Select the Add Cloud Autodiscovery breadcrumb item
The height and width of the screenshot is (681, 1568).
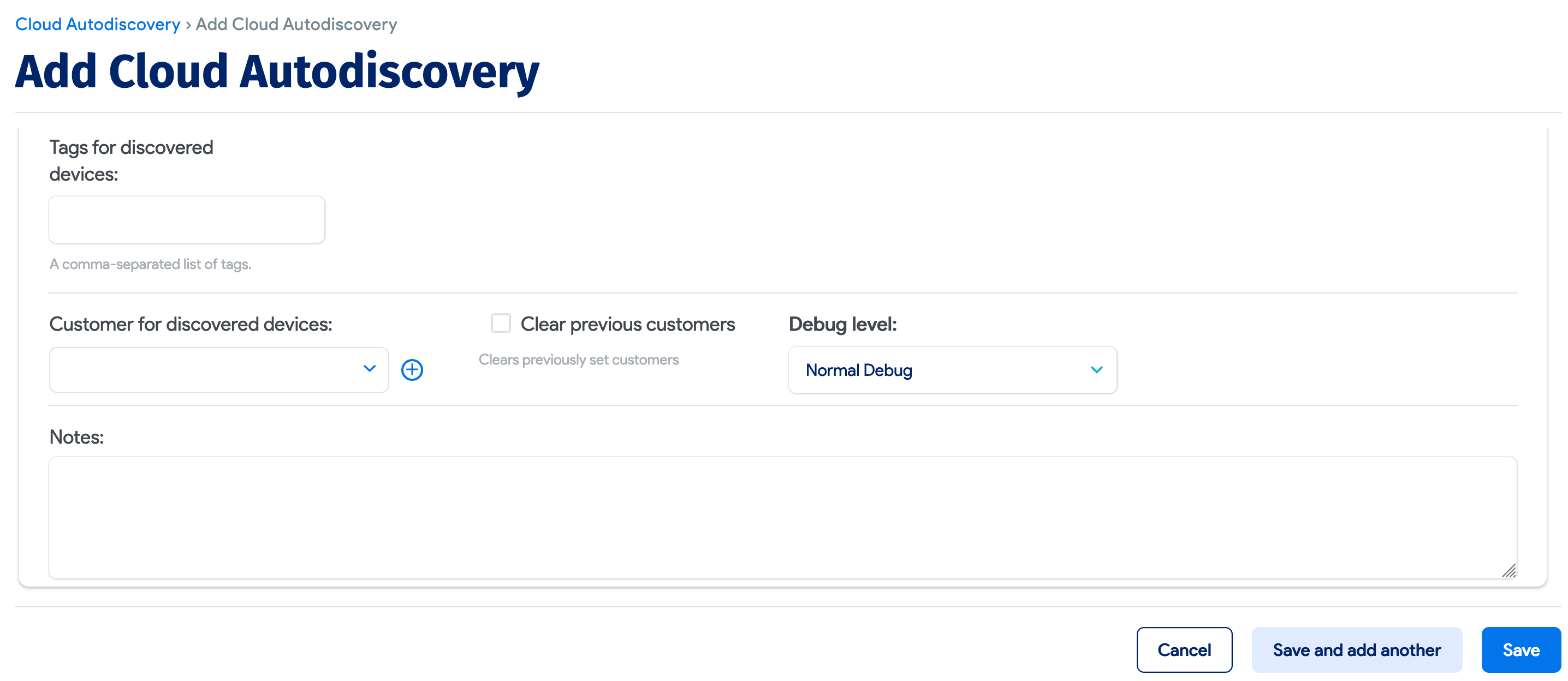pos(296,25)
